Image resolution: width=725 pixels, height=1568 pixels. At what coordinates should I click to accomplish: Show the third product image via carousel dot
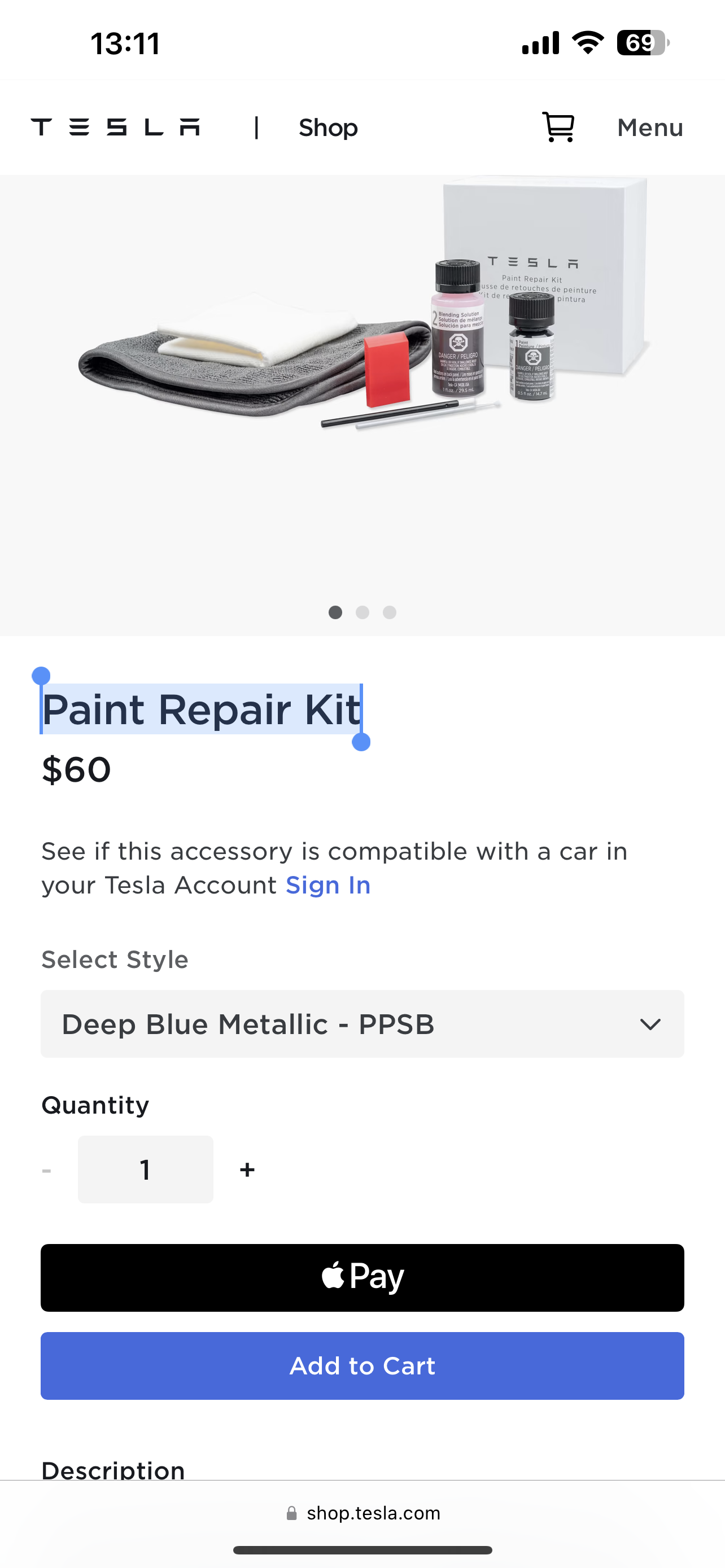pos(390,612)
